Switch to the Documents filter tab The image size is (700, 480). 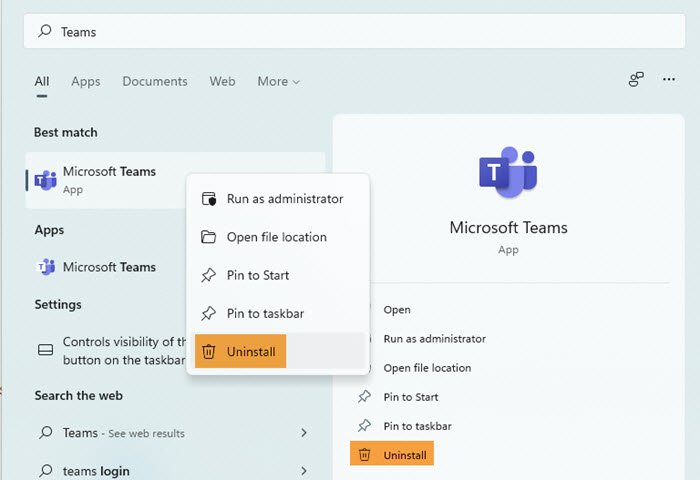155,81
